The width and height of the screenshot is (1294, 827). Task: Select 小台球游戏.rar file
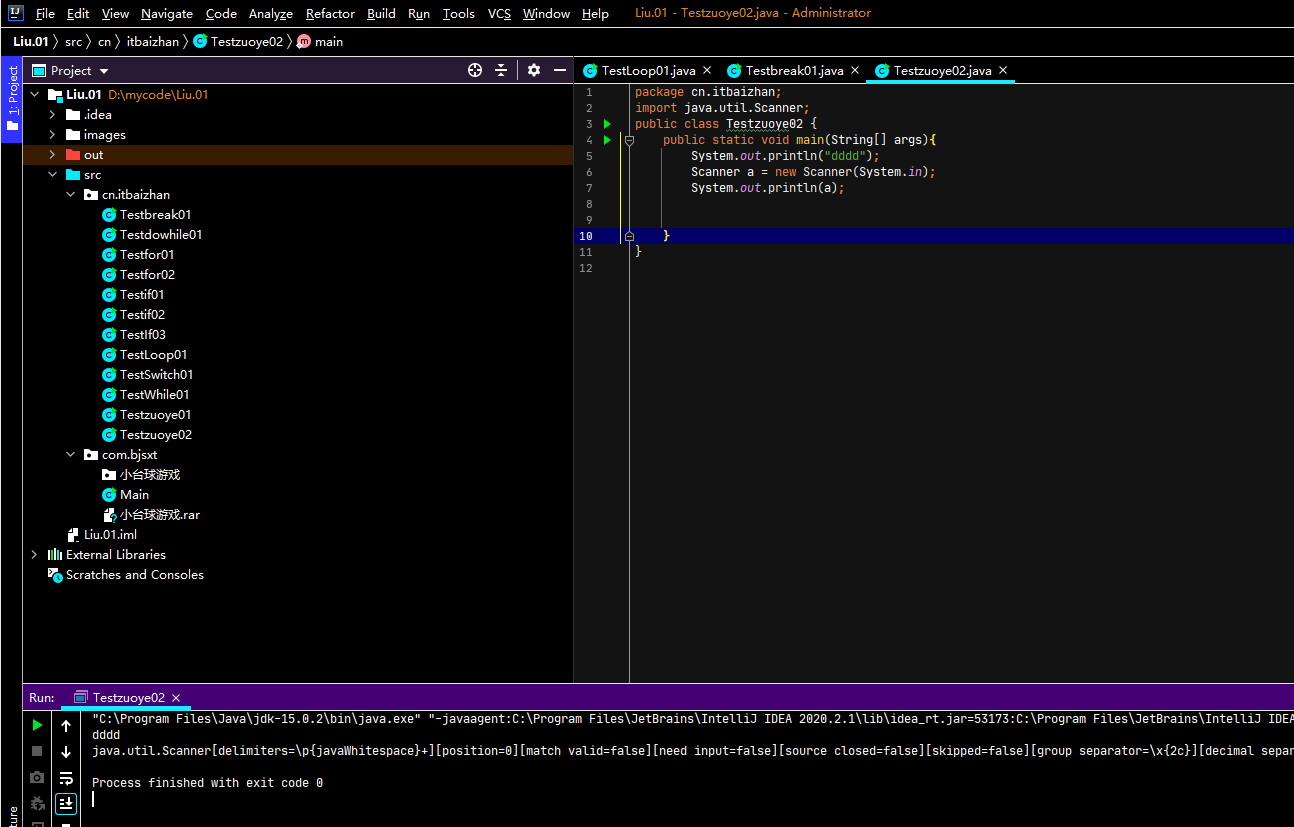[x=160, y=514]
